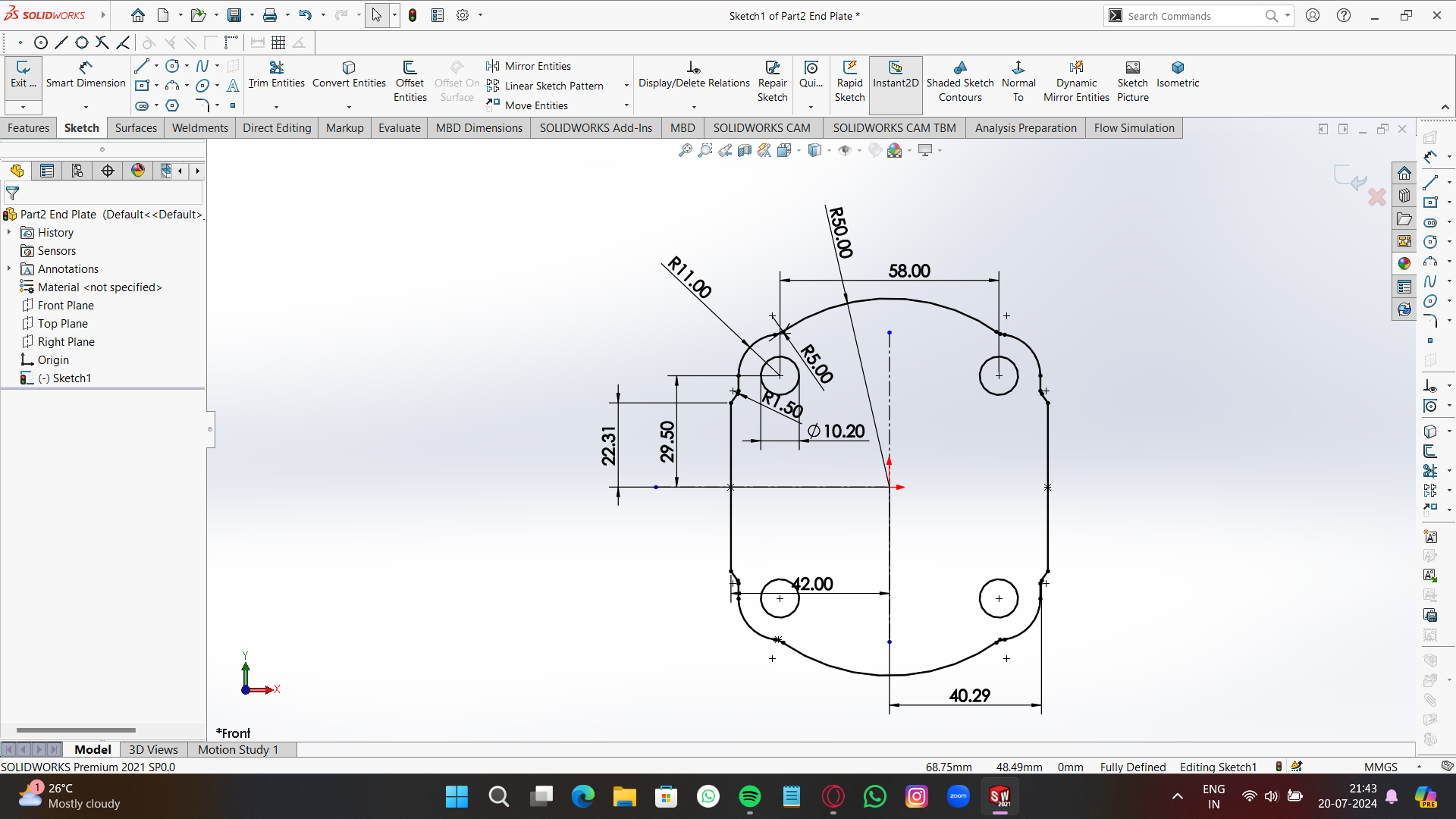The image size is (1456, 819).
Task: Click the Normal To view icon
Action: (x=1018, y=81)
